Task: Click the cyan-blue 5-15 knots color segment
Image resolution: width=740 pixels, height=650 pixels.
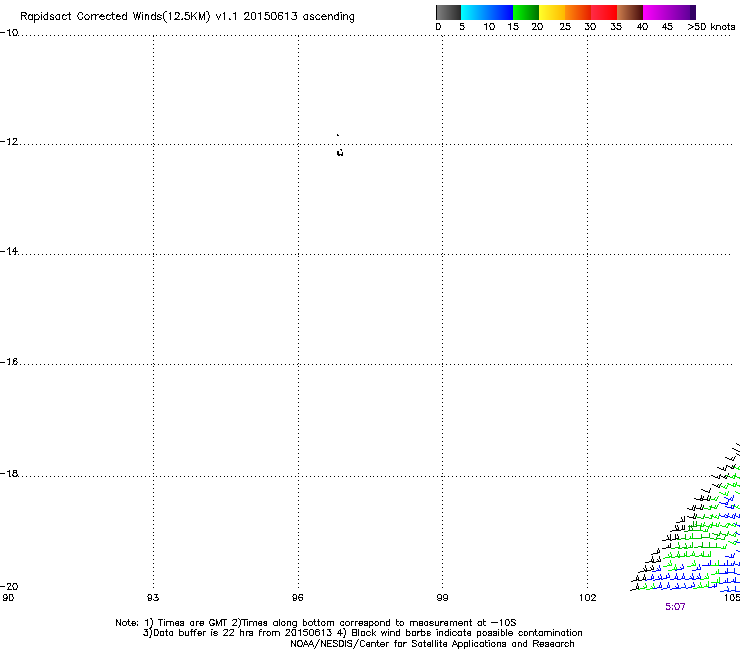Action: (487, 12)
